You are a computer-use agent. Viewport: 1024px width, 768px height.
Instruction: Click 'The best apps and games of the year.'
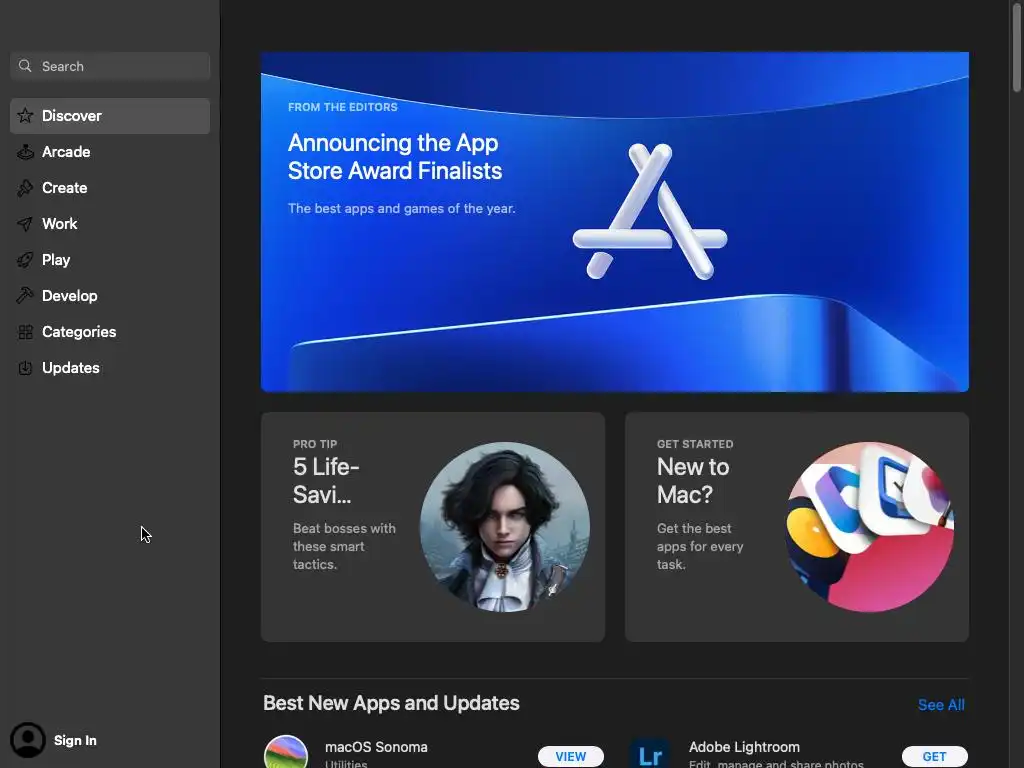tap(402, 208)
